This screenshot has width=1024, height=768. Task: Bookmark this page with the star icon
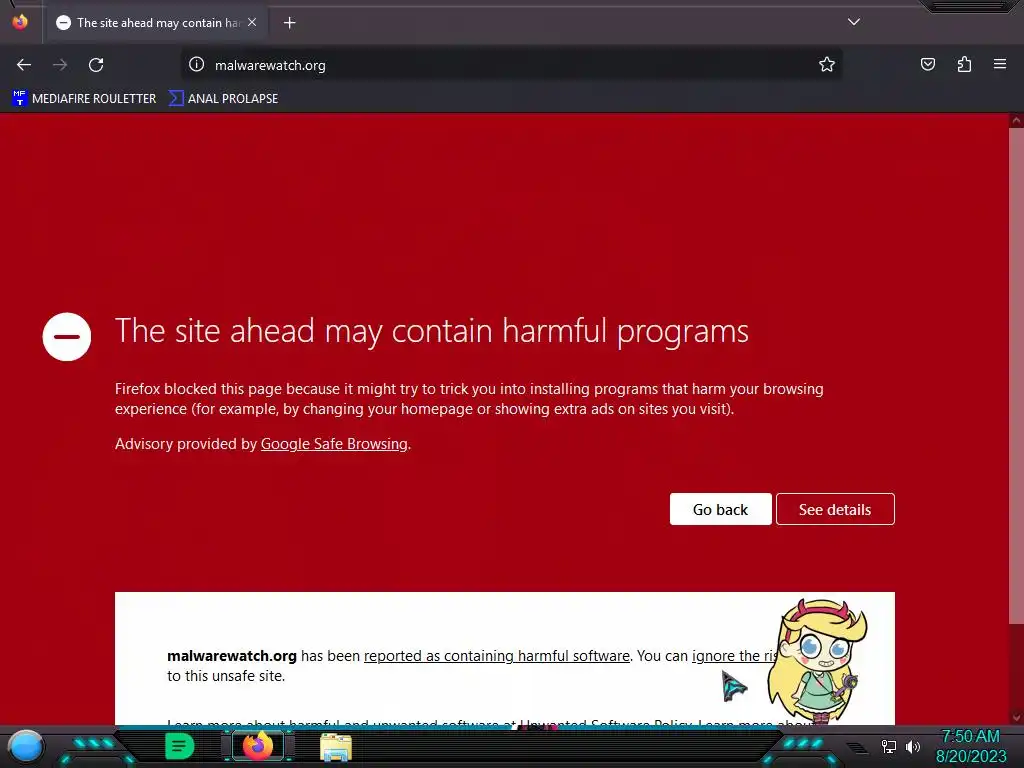(x=827, y=65)
